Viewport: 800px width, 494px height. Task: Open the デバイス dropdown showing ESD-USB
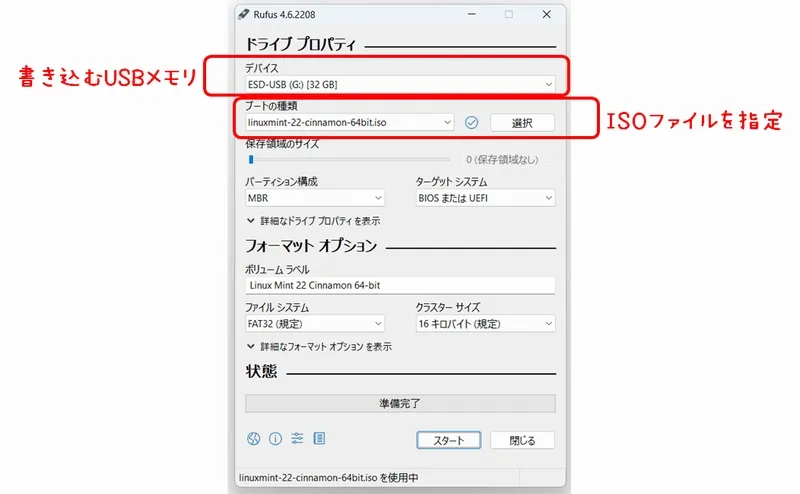click(399, 85)
